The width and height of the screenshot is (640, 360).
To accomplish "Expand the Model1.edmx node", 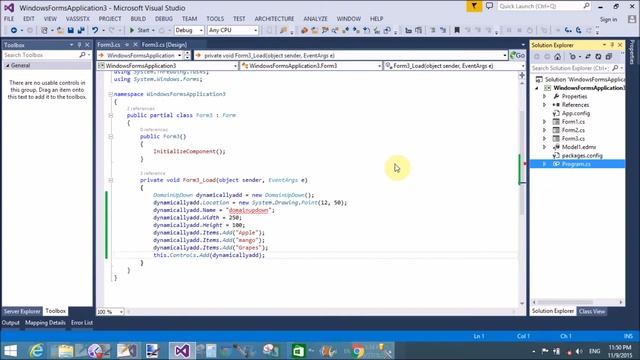I will point(544,147).
